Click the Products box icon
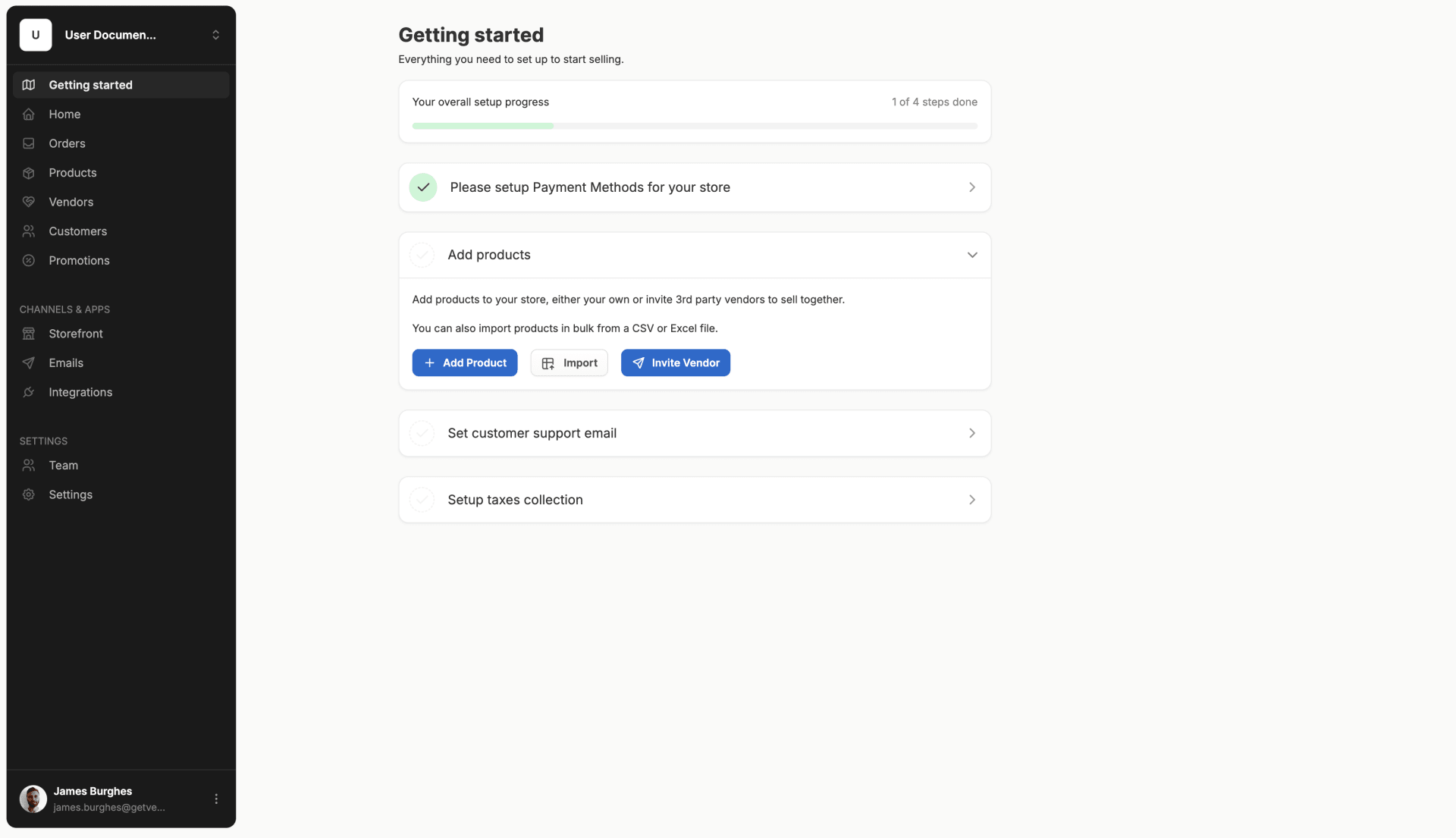Viewport: 1456px width, 838px height. pos(29,173)
